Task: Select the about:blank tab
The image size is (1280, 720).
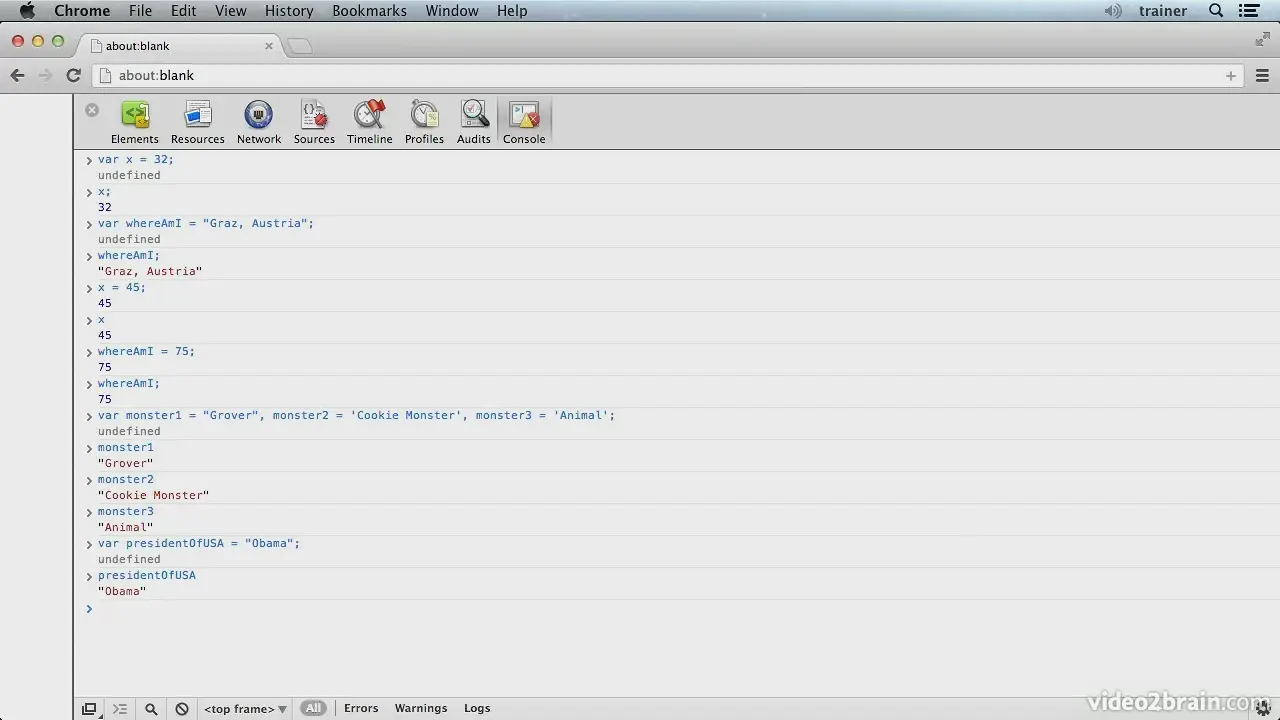Action: tap(180, 45)
